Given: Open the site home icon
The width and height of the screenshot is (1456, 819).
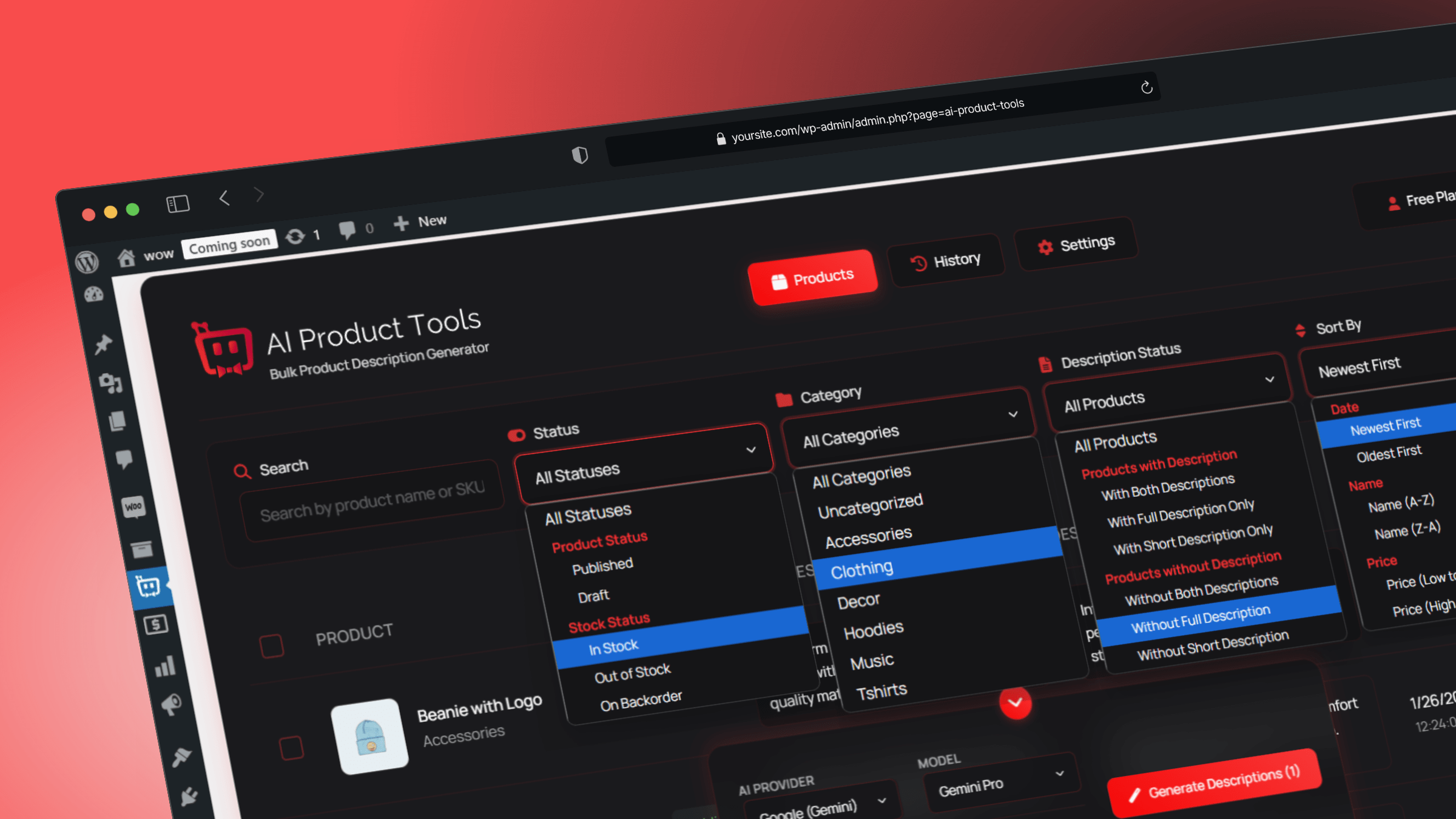Looking at the screenshot, I should point(126,258).
